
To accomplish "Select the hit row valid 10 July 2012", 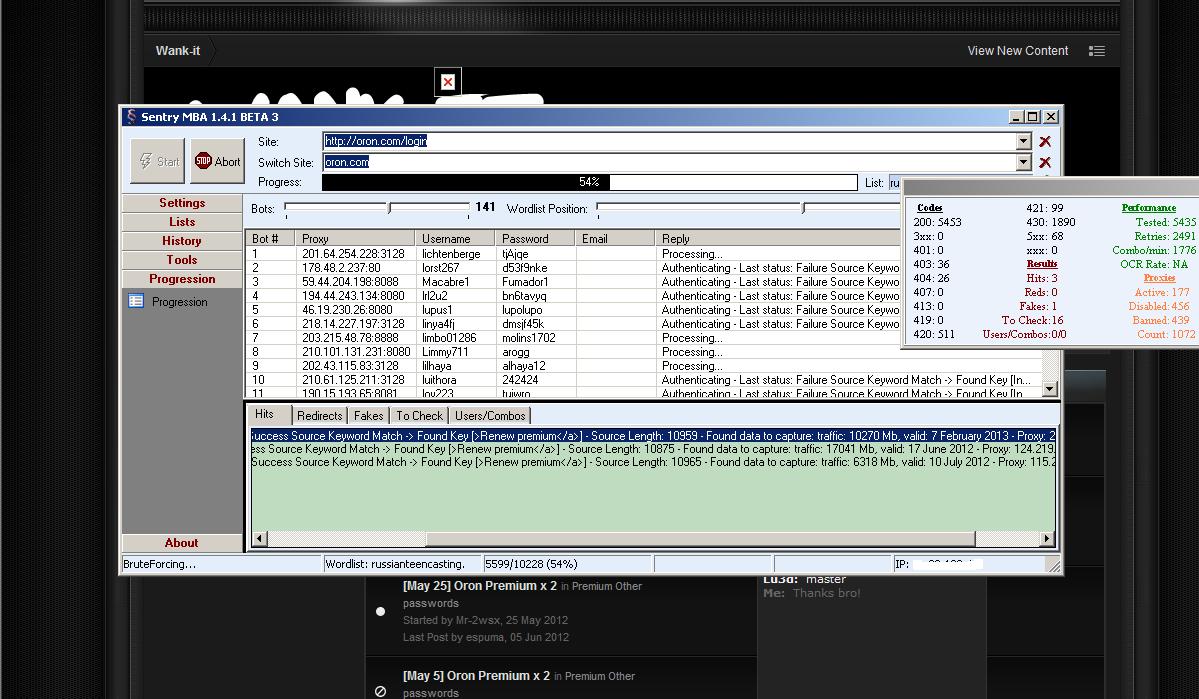I will pyautogui.click(x=653, y=462).
